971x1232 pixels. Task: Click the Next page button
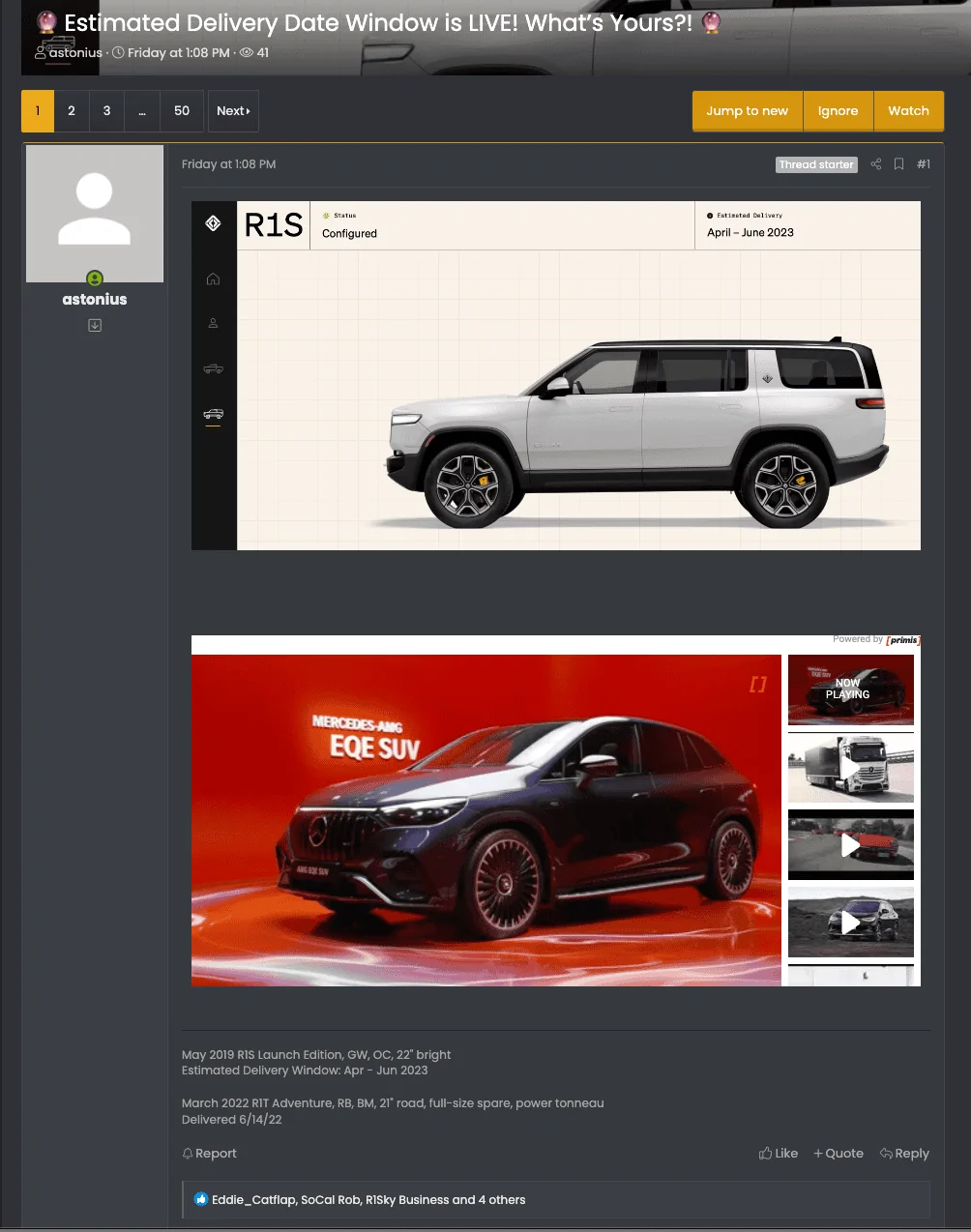point(233,111)
